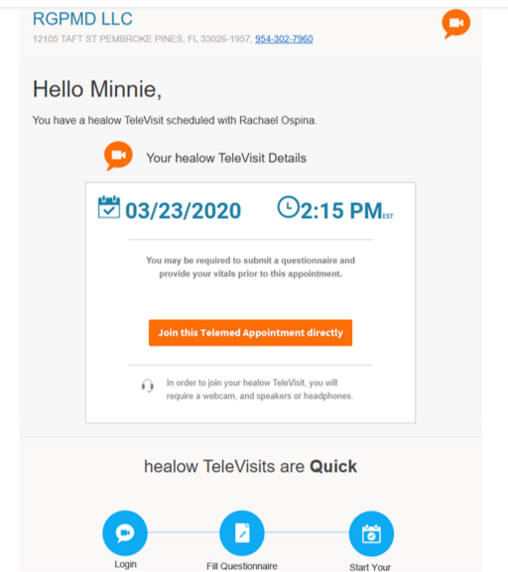The height and width of the screenshot is (572, 508).
Task: Click the clock icon next to 2:15 PM
Action: point(288,207)
